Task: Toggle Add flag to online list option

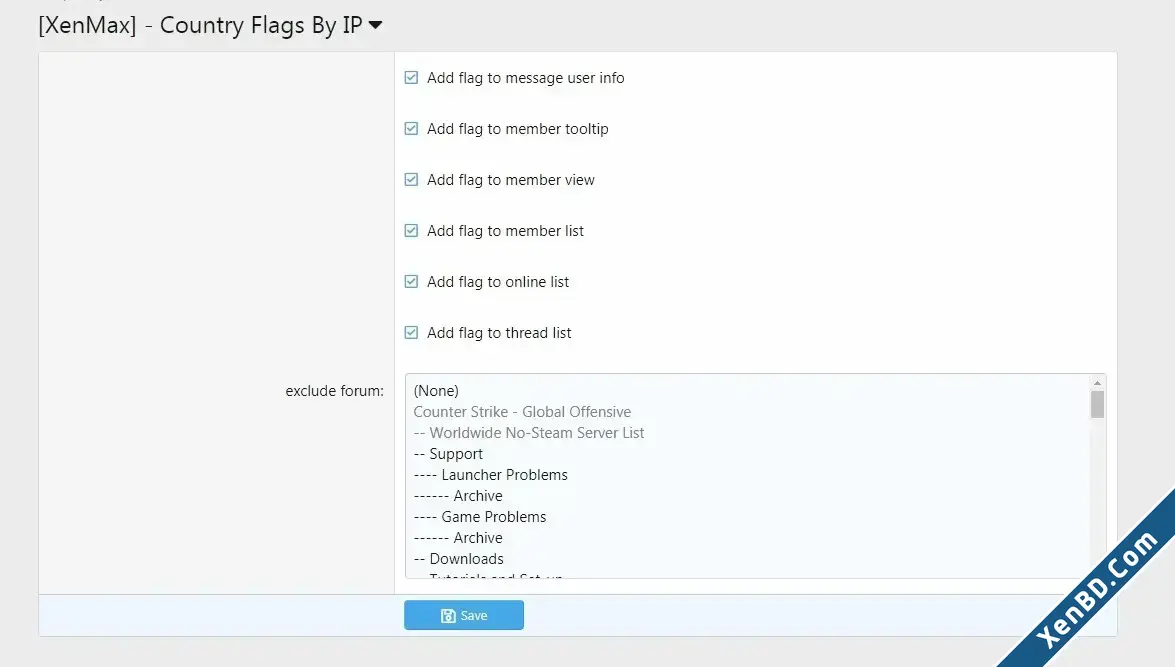Action: [411, 282]
